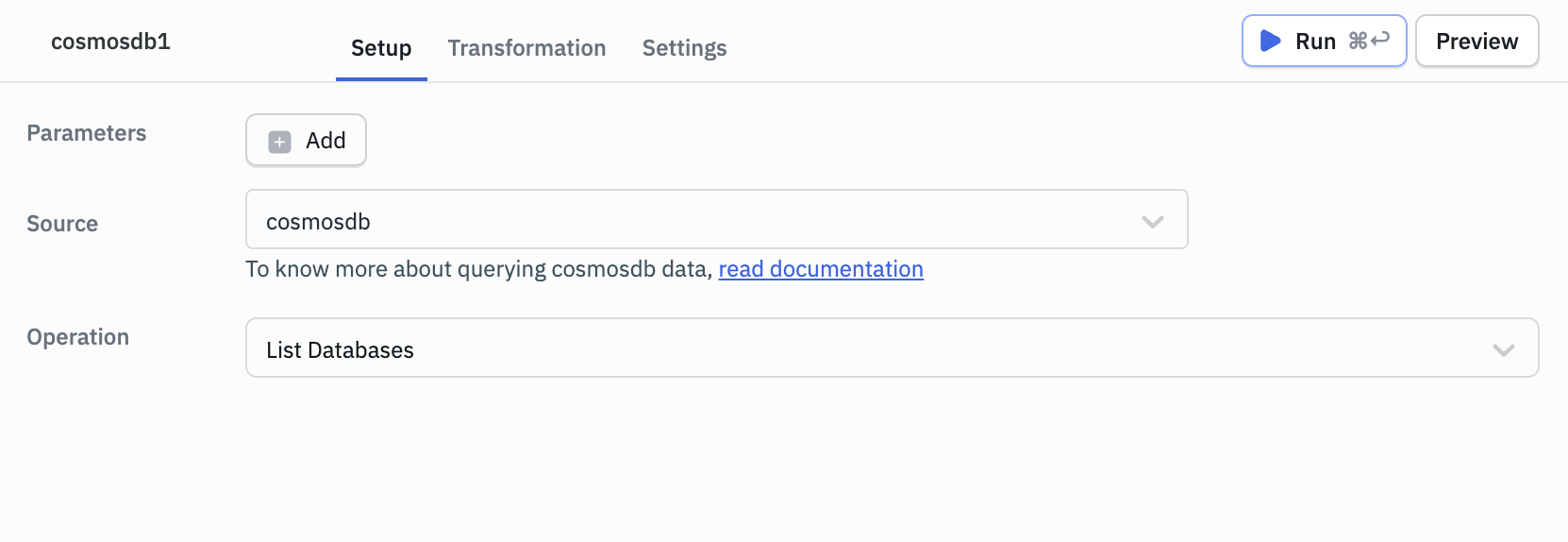The width and height of the screenshot is (1568, 542).
Task: Click the Parameters label
Action: (87, 133)
